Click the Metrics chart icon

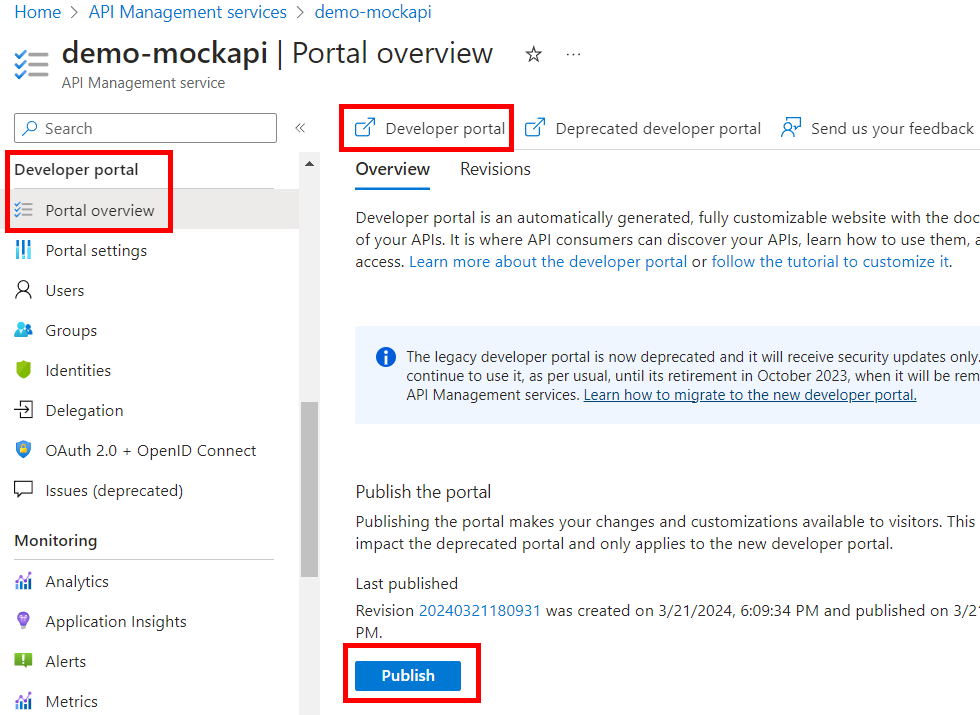[24, 701]
